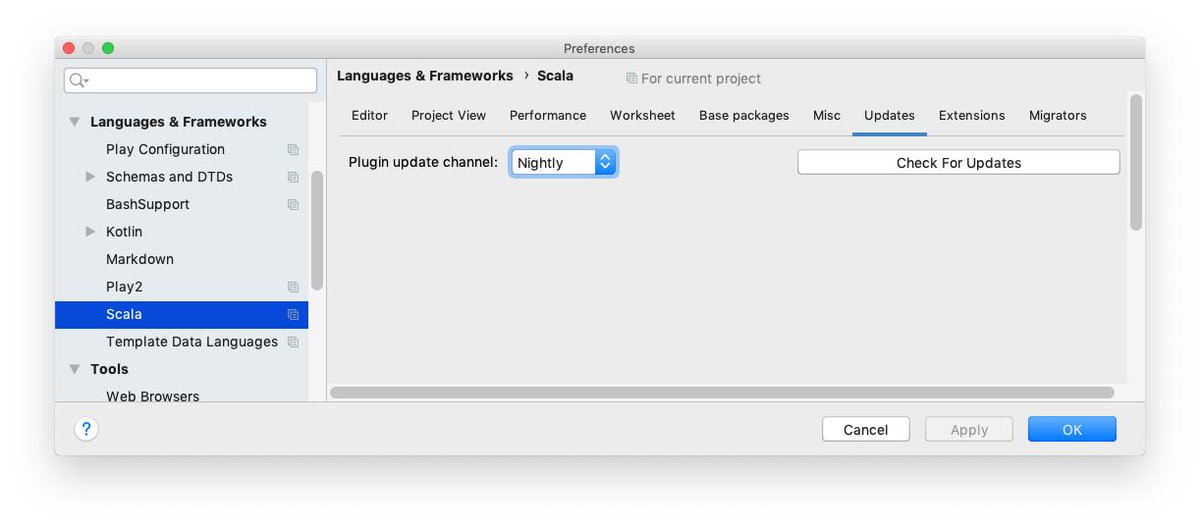Open the Performance tab
This screenshot has height=528, width=1200.
pyautogui.click(x=548, y=115)
